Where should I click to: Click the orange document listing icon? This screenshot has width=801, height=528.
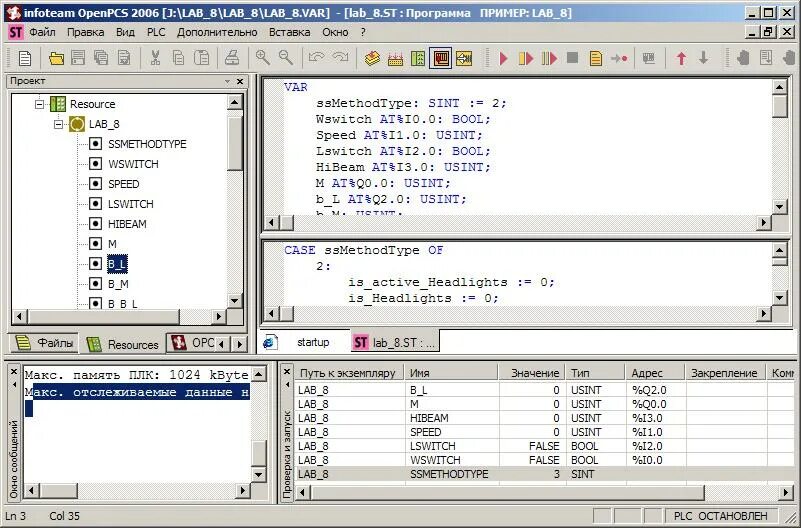(x=596, y=58)
